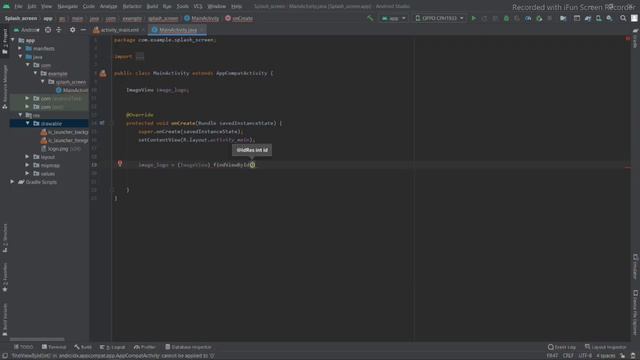The height and width of the screenshot is (360, 640).
Task: Click the Select Opened File target icon
Action: tap(48, 30)
